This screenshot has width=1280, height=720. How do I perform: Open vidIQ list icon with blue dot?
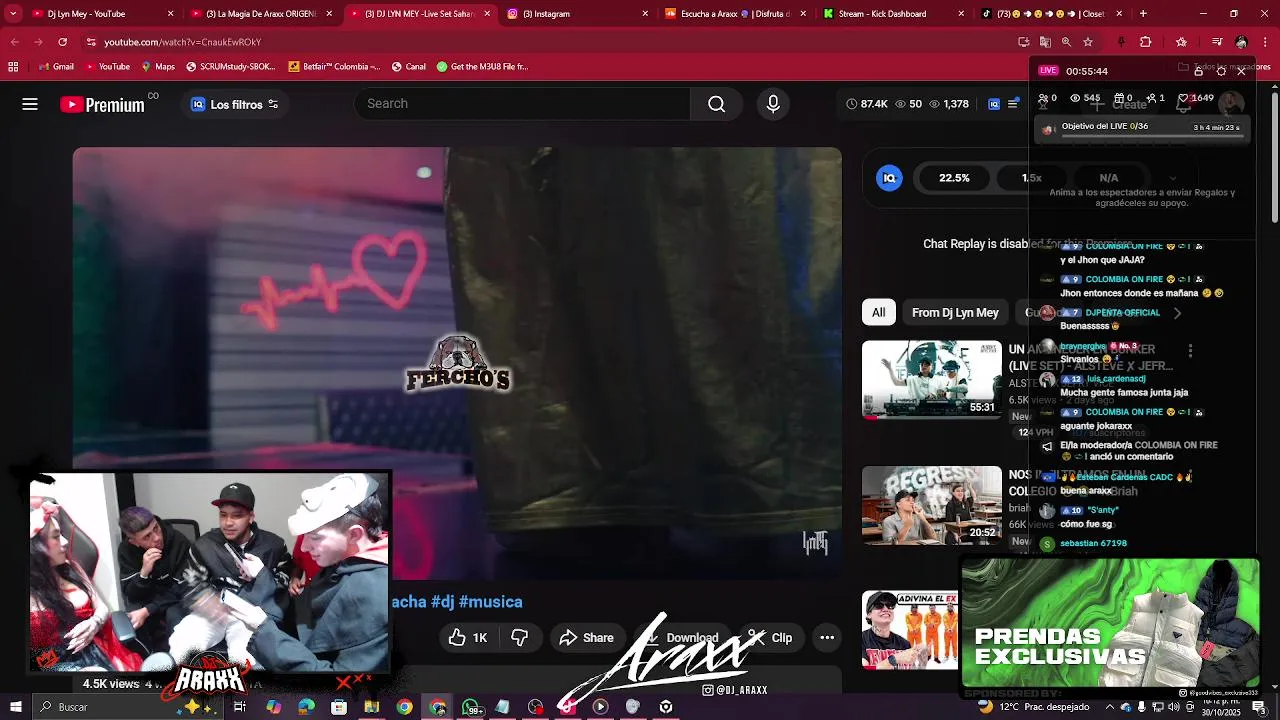click(1013, 104)
